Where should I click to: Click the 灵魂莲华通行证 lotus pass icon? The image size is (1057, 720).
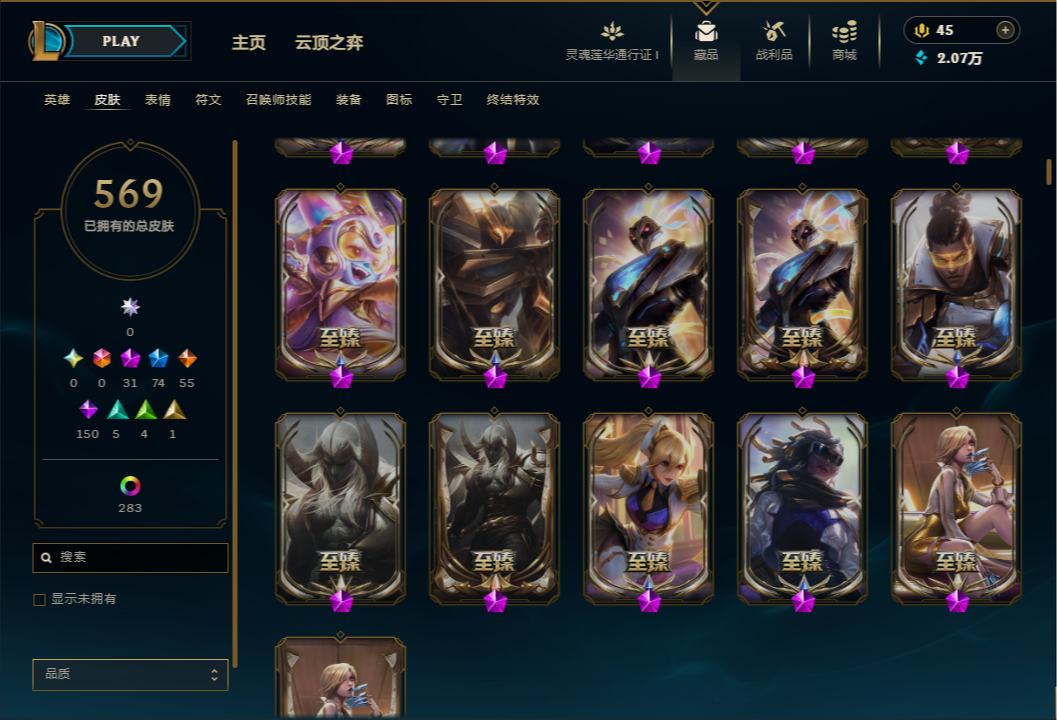(612, 31)
